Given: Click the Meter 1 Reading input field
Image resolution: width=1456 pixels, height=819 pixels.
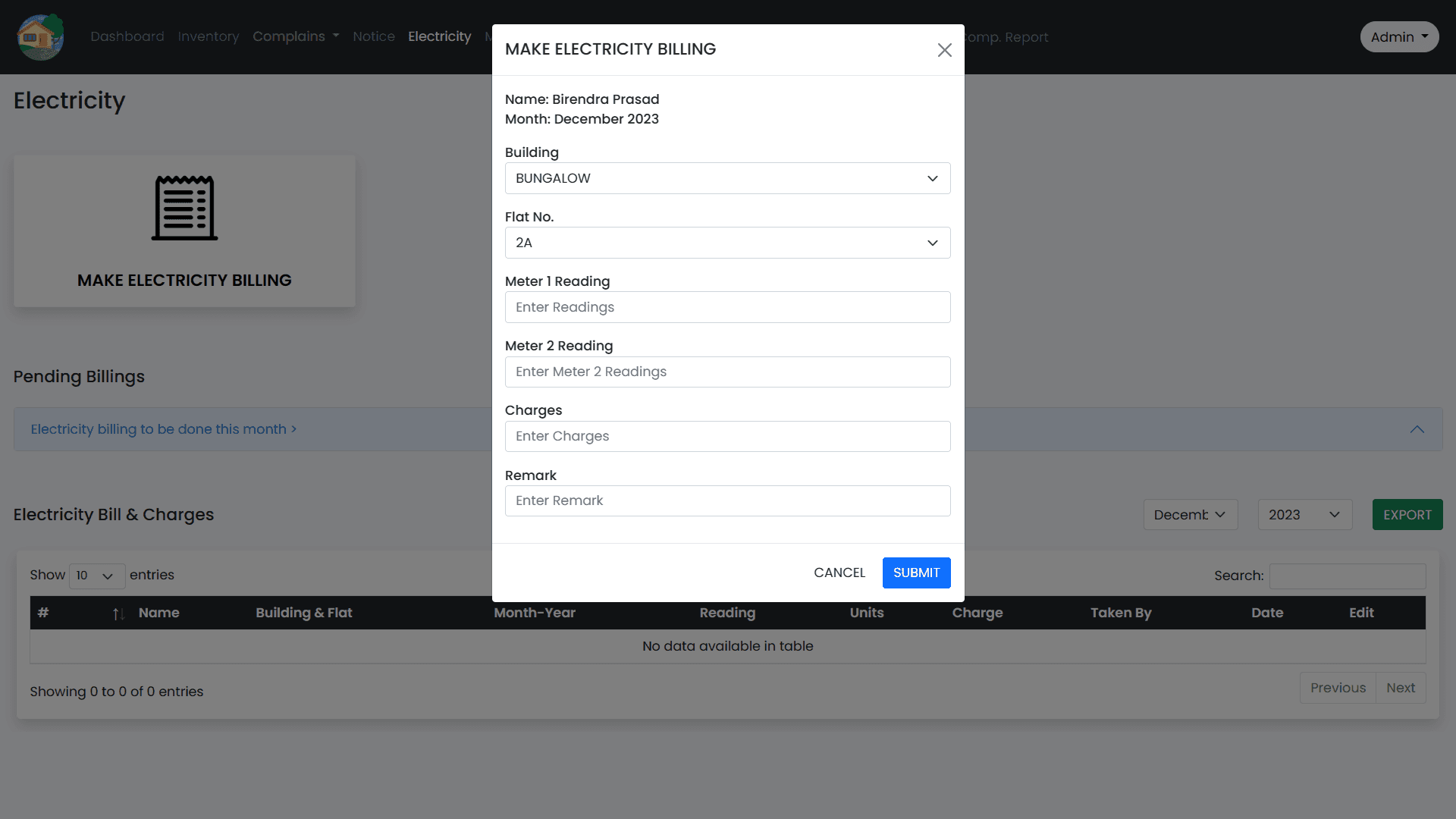Looking at the screenshot, I should pos(727,307).
